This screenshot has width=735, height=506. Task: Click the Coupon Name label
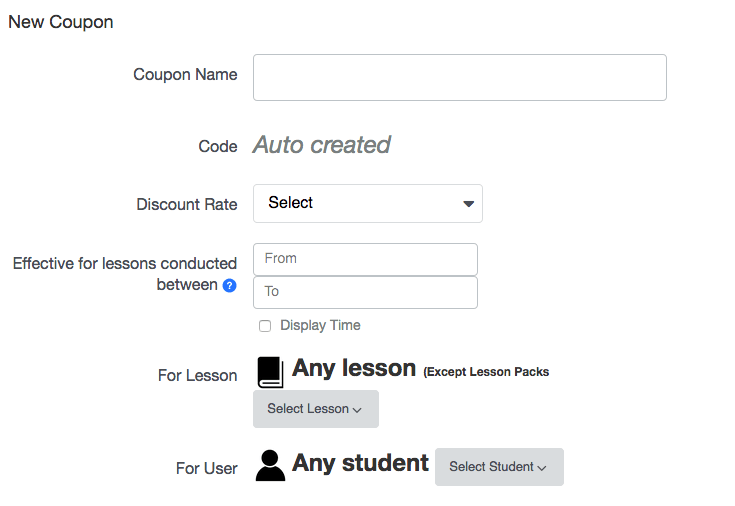click(185, 75)
